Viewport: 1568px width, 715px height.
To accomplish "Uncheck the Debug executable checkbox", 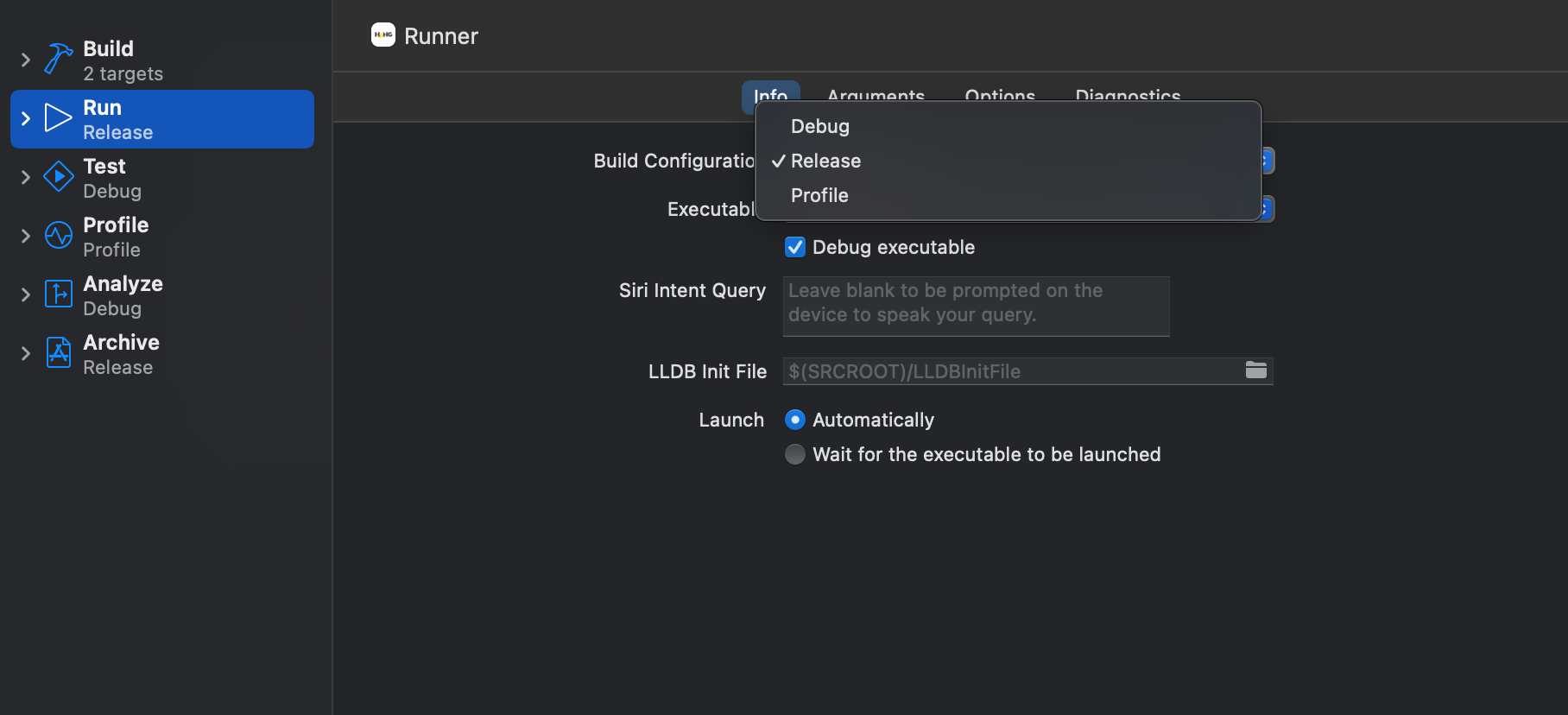I will pos(795,248).
